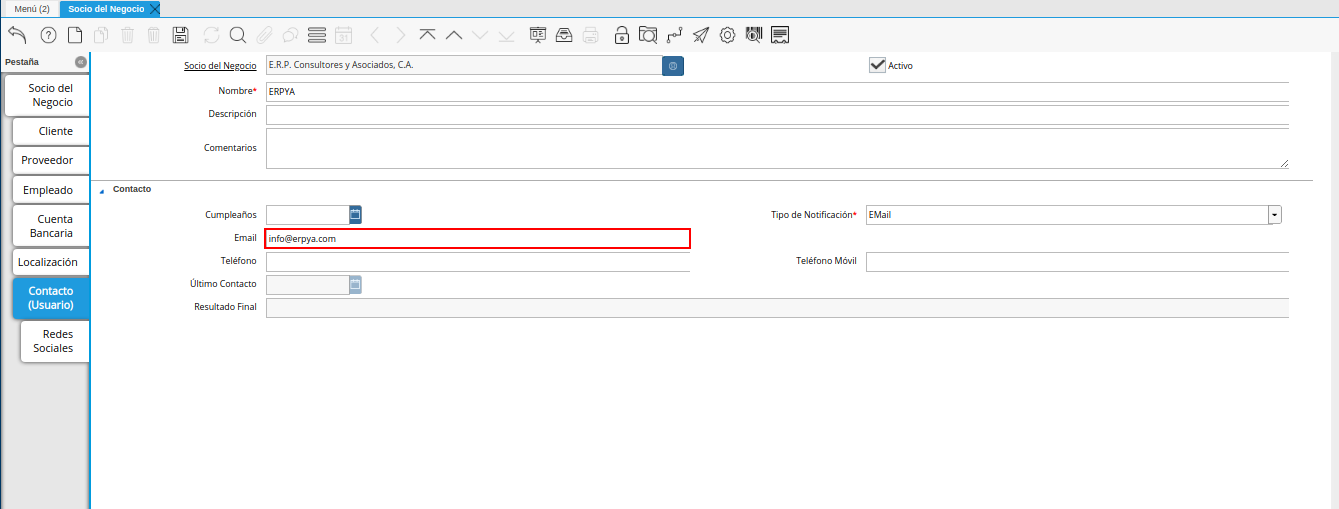
Task: Open the Tipo de Notificación dropdown
Action: [x=1275, y=215]
